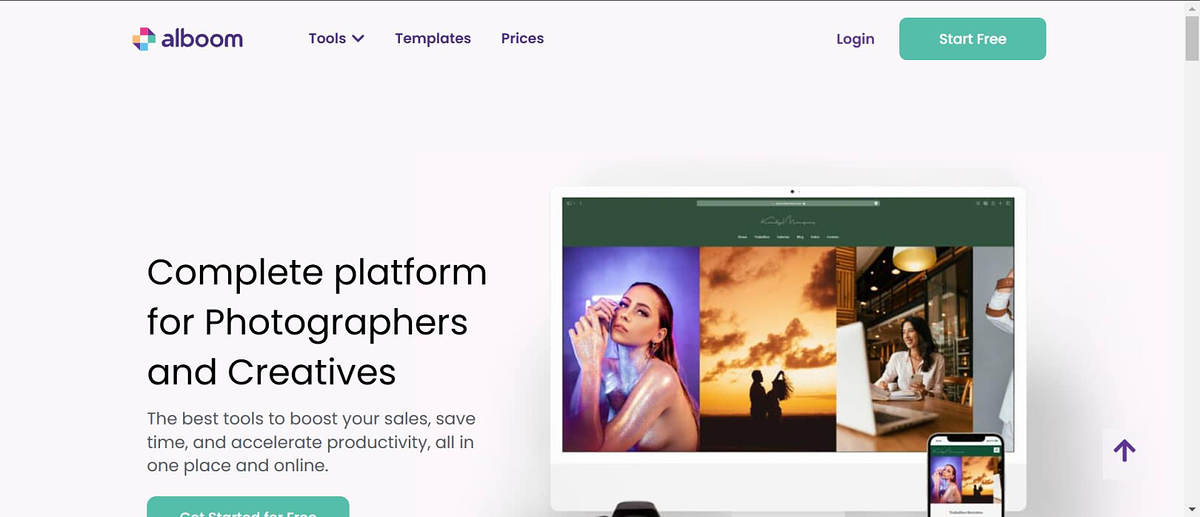
Task: Click the webcam dot atop the monitor
Action: coord(792,190)
